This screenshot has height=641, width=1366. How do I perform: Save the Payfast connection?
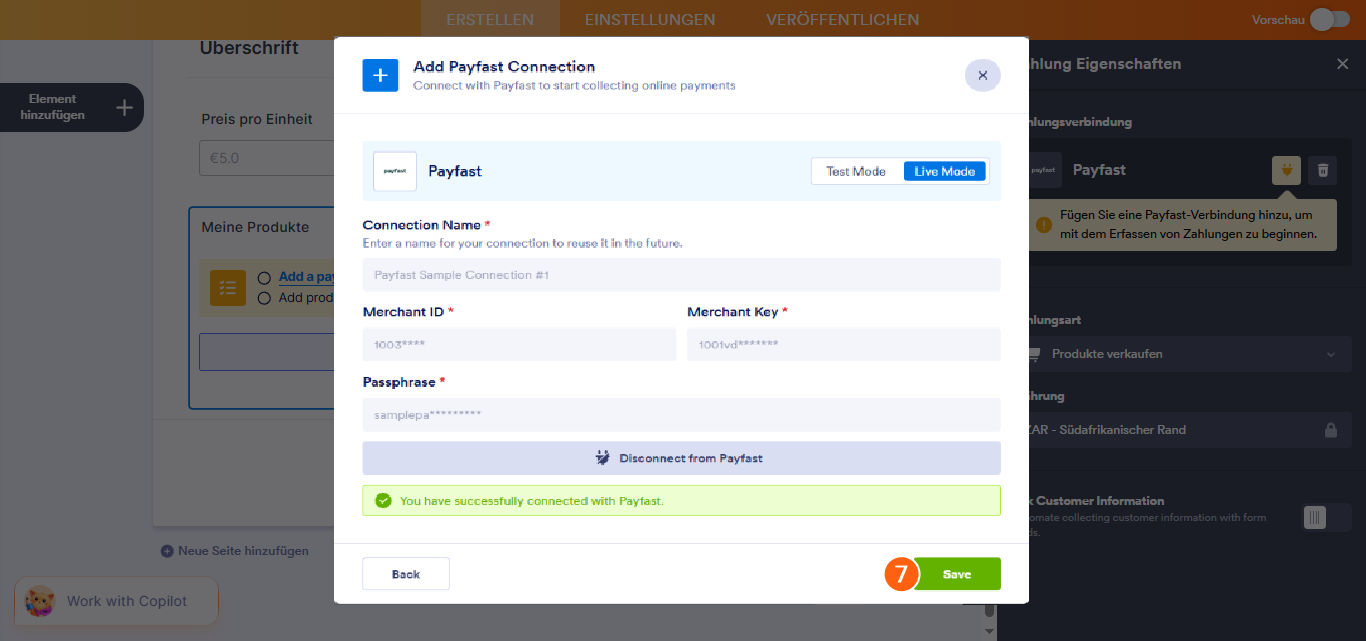956,574
